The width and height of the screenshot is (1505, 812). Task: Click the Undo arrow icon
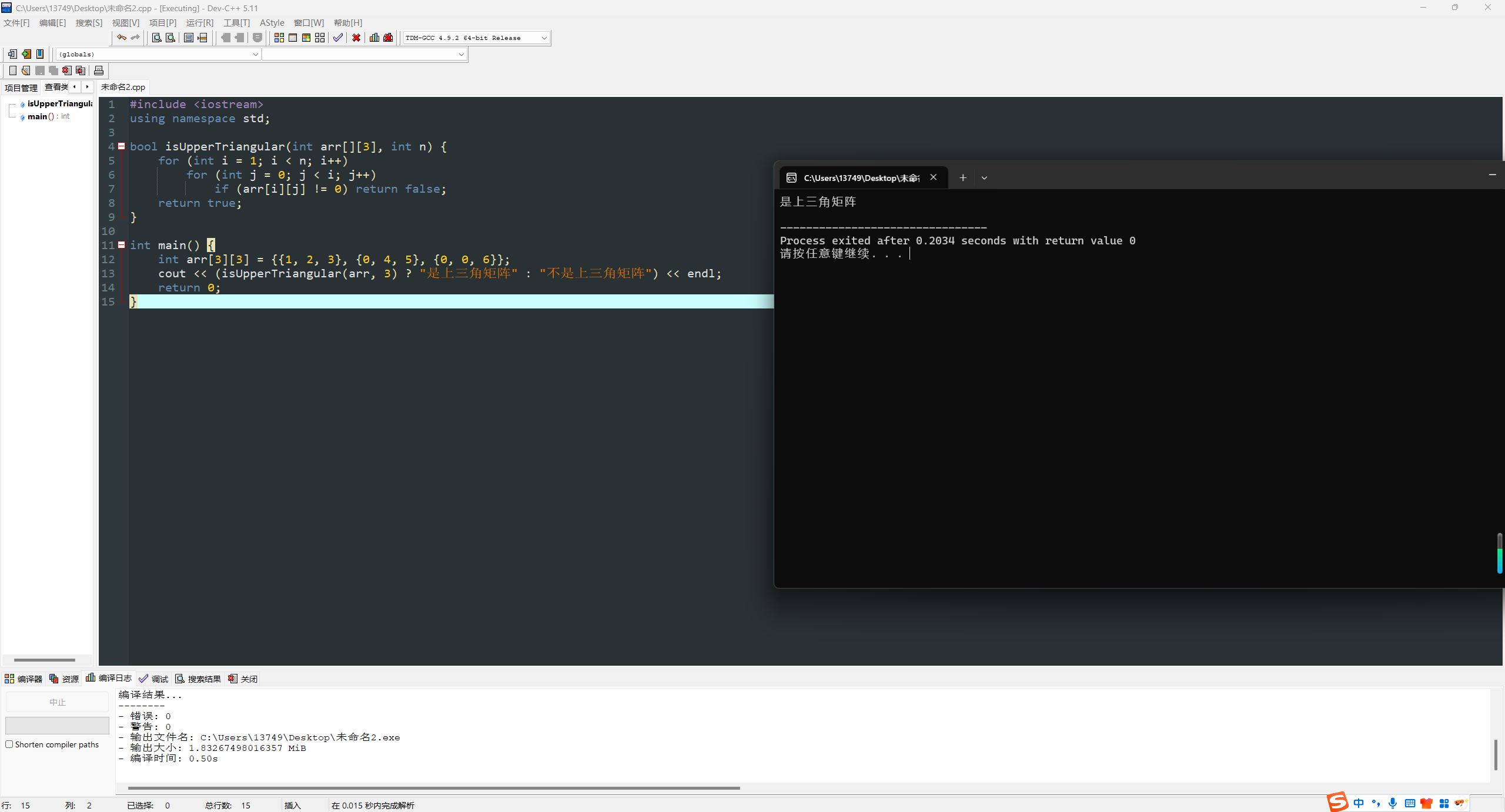click(x=121, y=38)
